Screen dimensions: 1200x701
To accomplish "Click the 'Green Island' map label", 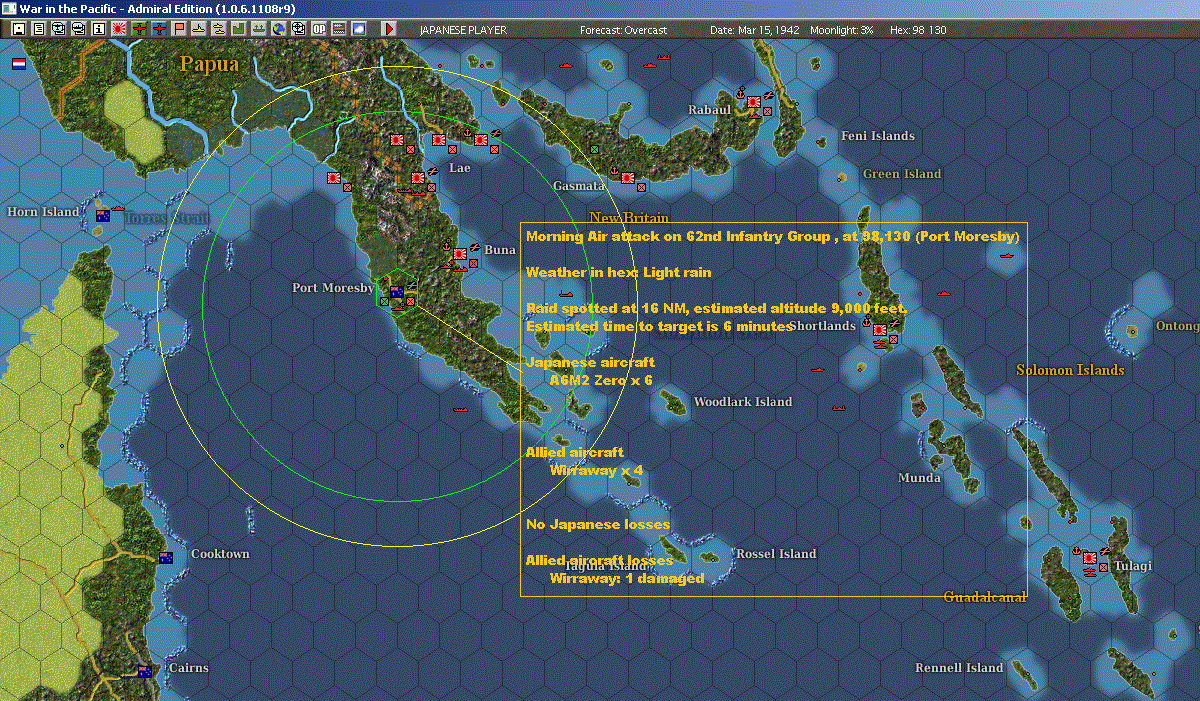I will [902, 174].
